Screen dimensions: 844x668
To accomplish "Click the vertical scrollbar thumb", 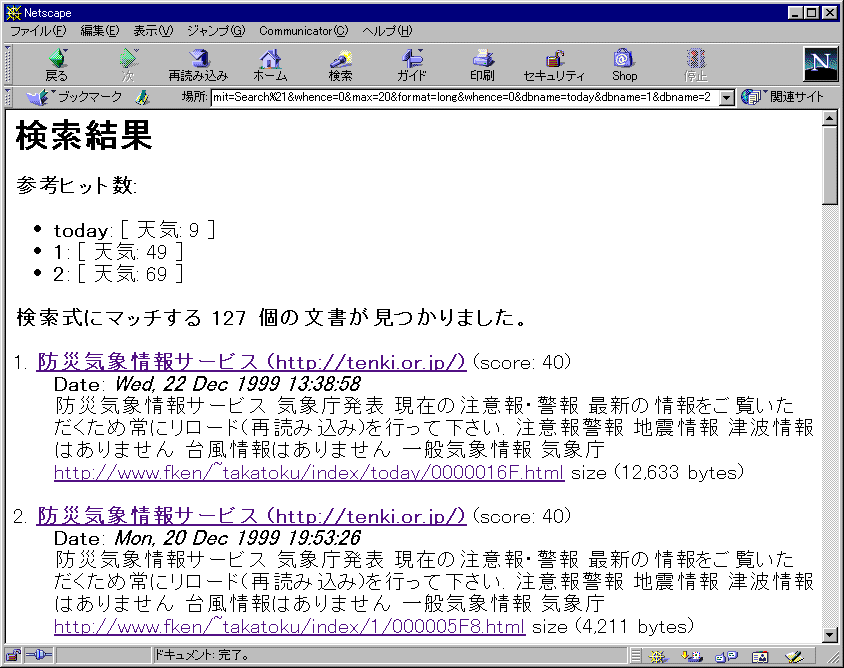I will (829, 165).
